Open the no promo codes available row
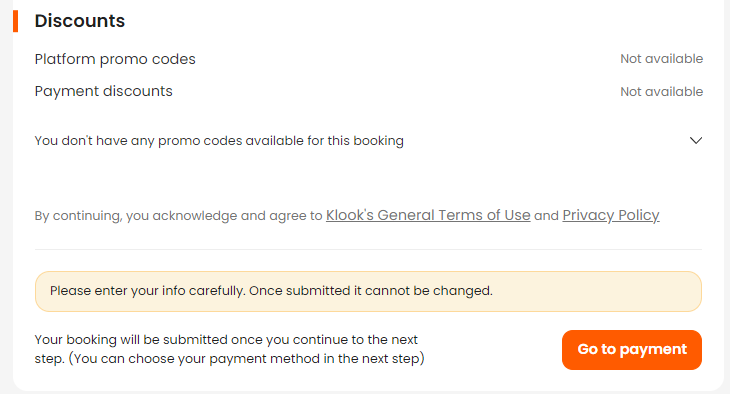730x394 pixels. click(368, 141)
